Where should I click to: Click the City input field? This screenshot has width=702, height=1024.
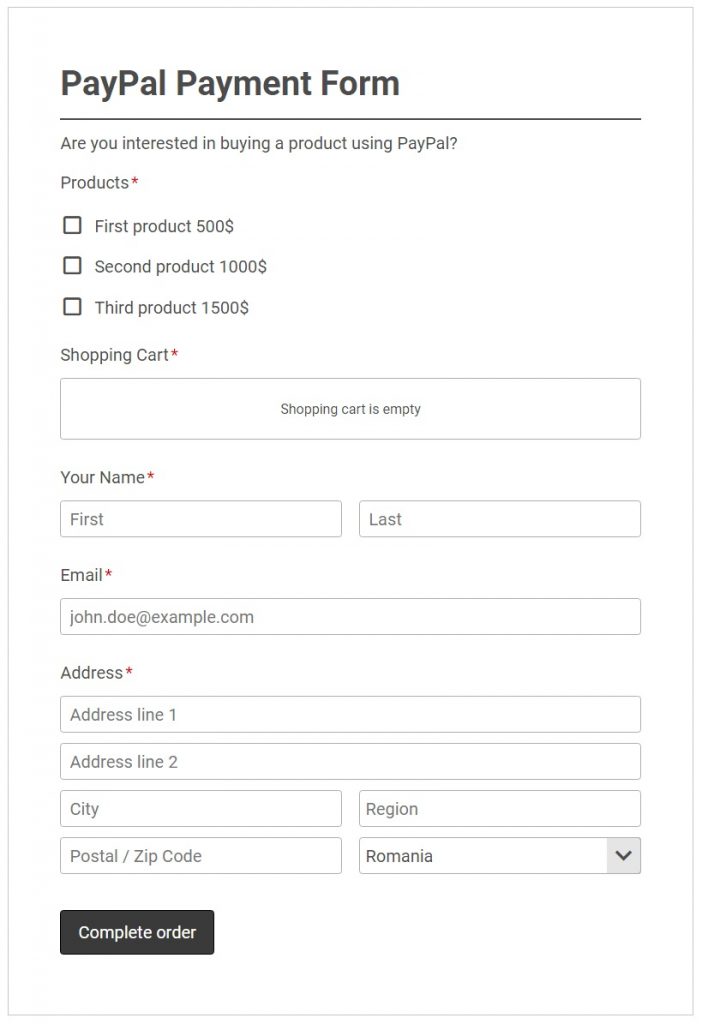201,809
